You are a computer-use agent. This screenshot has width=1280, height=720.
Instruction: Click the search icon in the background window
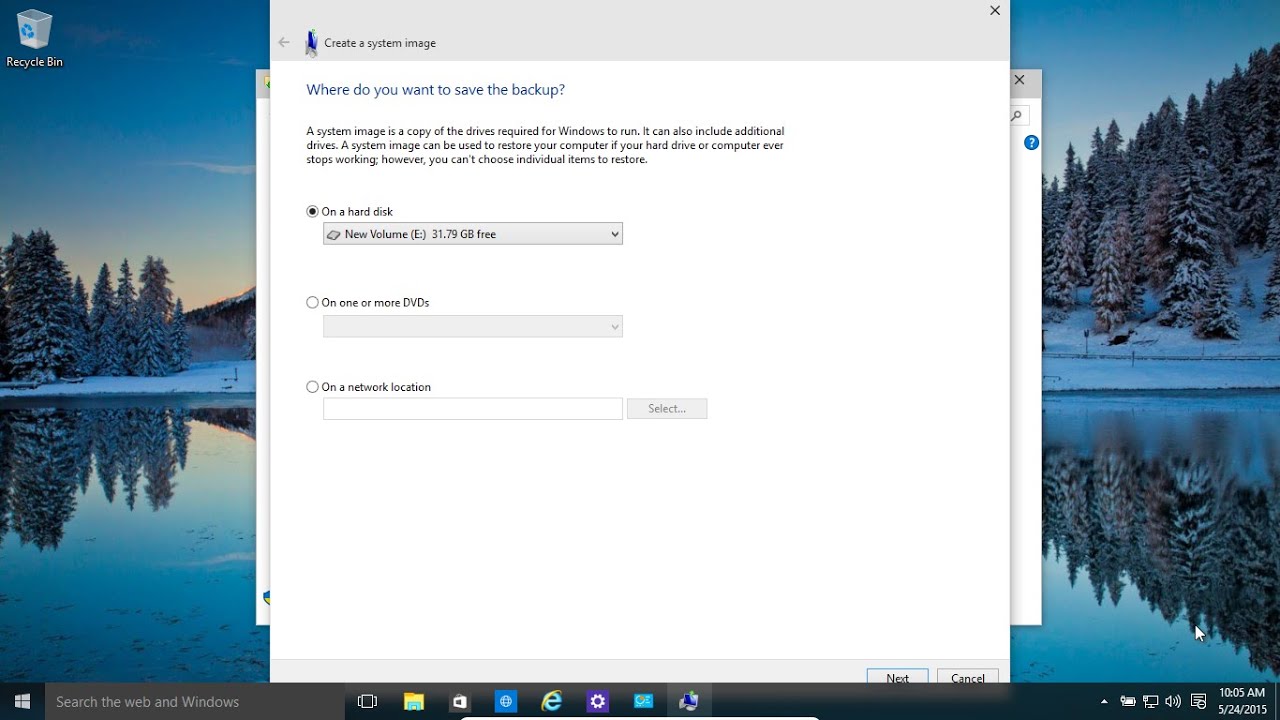point(1017,116)
